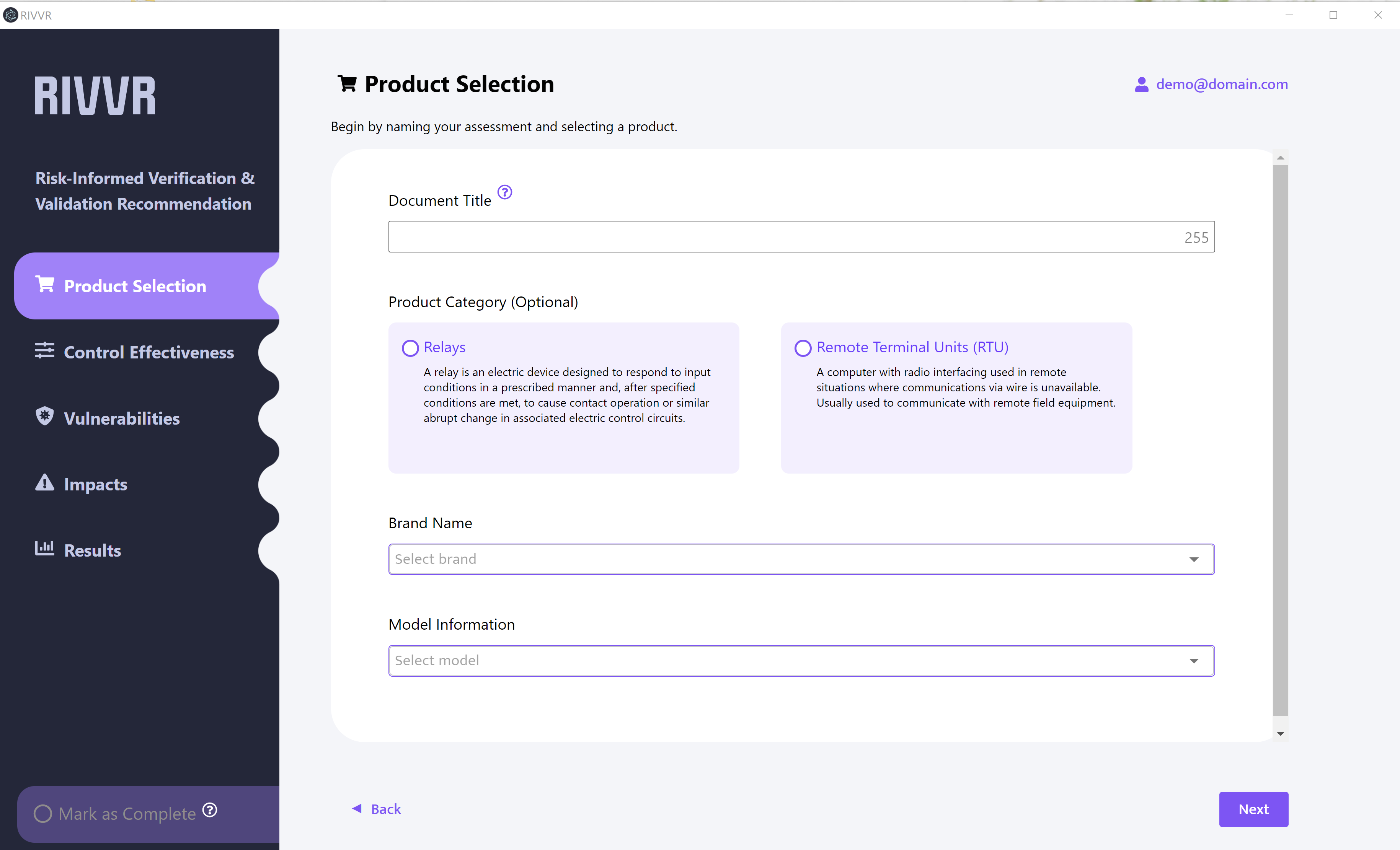This screenshot has width=1400, height=850.
Task: Click the bar chart icon next to Results
Action: (x=45, y=549)
